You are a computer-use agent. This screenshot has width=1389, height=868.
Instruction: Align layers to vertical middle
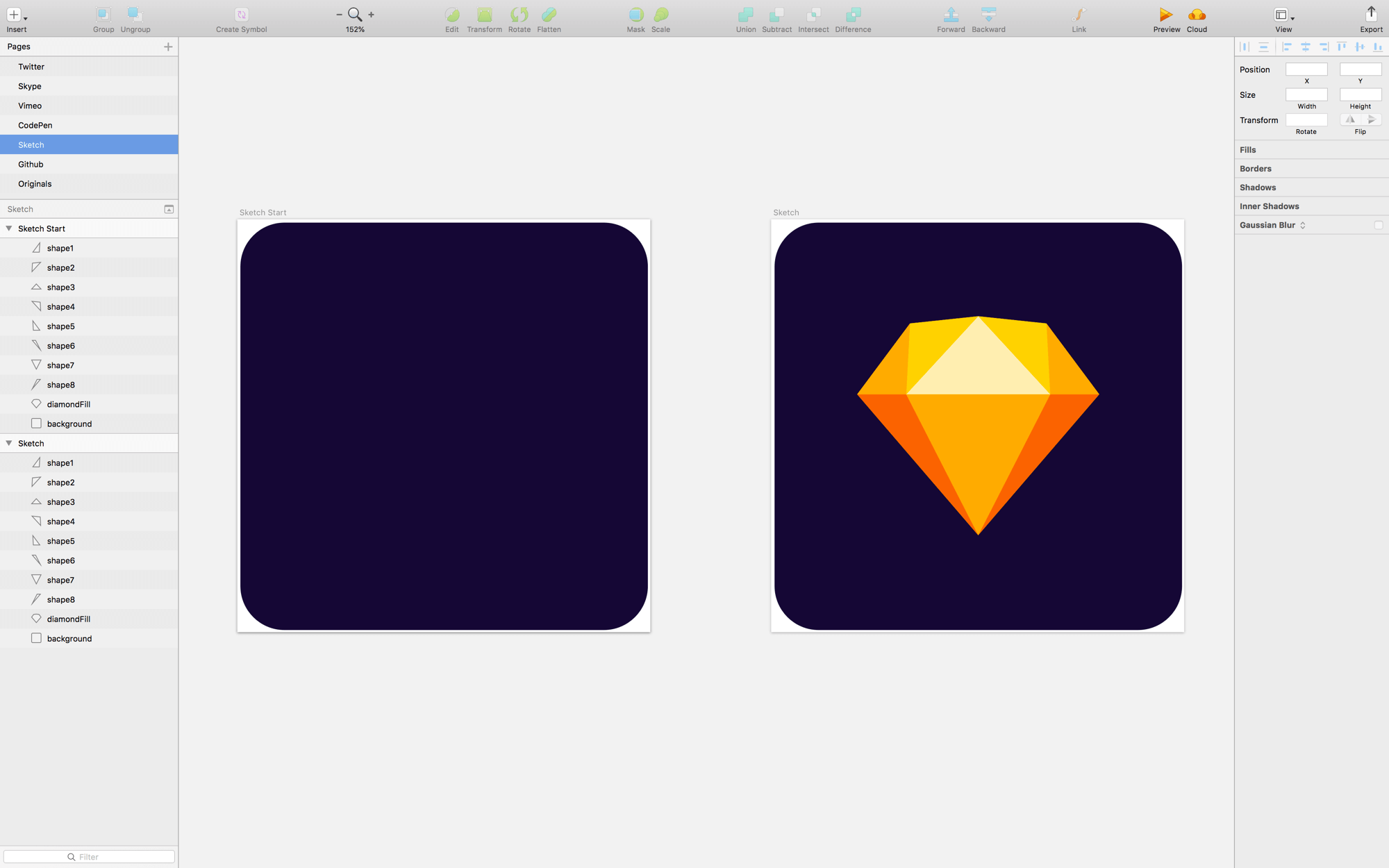coord(1360,47)
